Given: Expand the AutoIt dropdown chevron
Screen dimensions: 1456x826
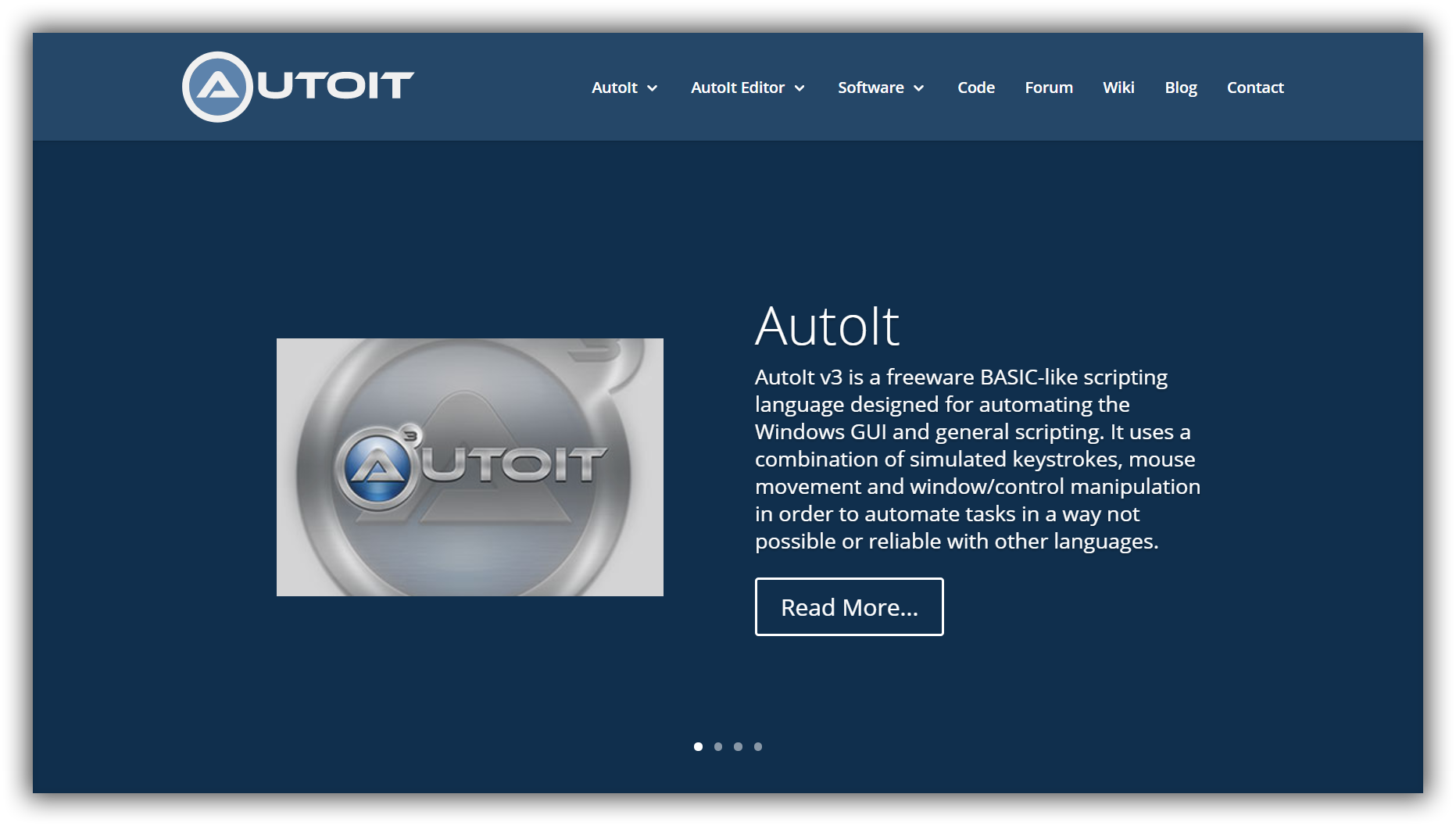Looking at the screenshot, I should 653,88.
